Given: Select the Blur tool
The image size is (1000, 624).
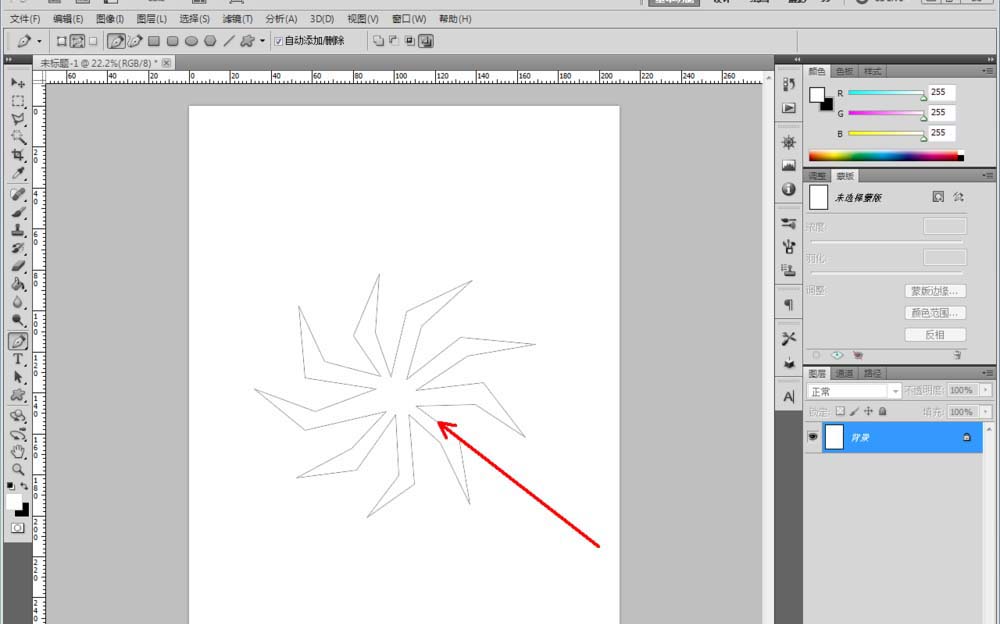Looking at the screenshot, I should click(x=18, y=302).
